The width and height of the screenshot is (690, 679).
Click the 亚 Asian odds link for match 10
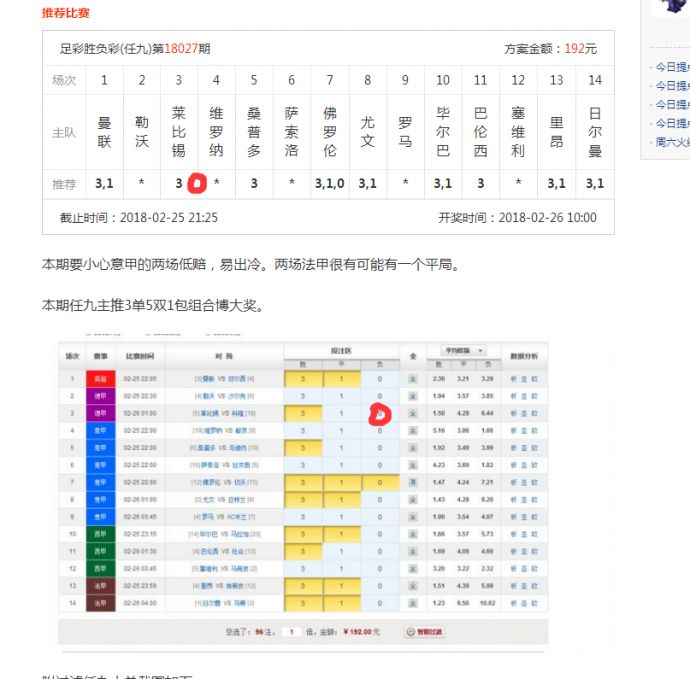coord(524,534)
